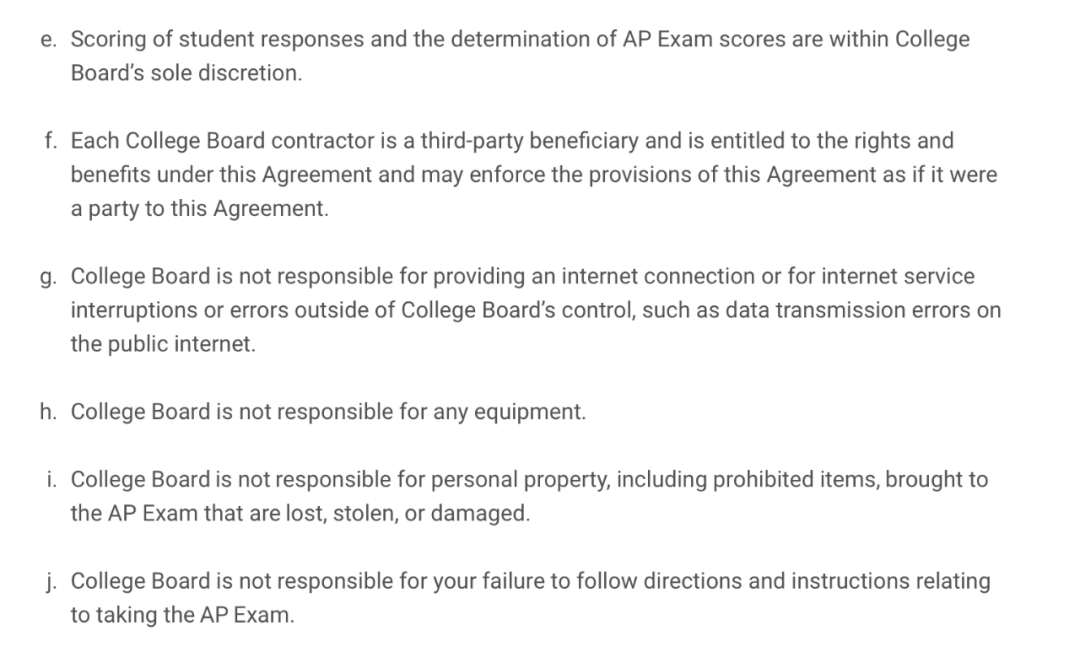Click the "f." list item marker
Screen dimensions: 1080x652
coord(49,141)
